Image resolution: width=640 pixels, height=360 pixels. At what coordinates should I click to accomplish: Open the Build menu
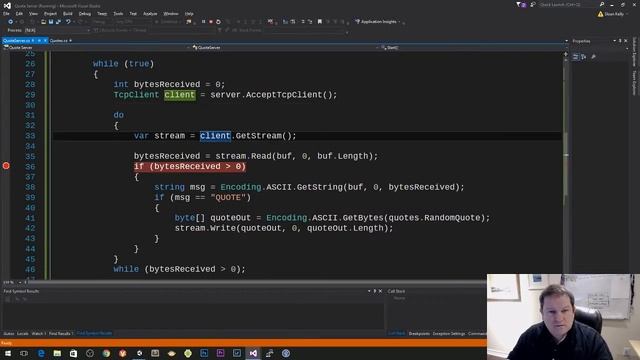(x=68, y=13)
